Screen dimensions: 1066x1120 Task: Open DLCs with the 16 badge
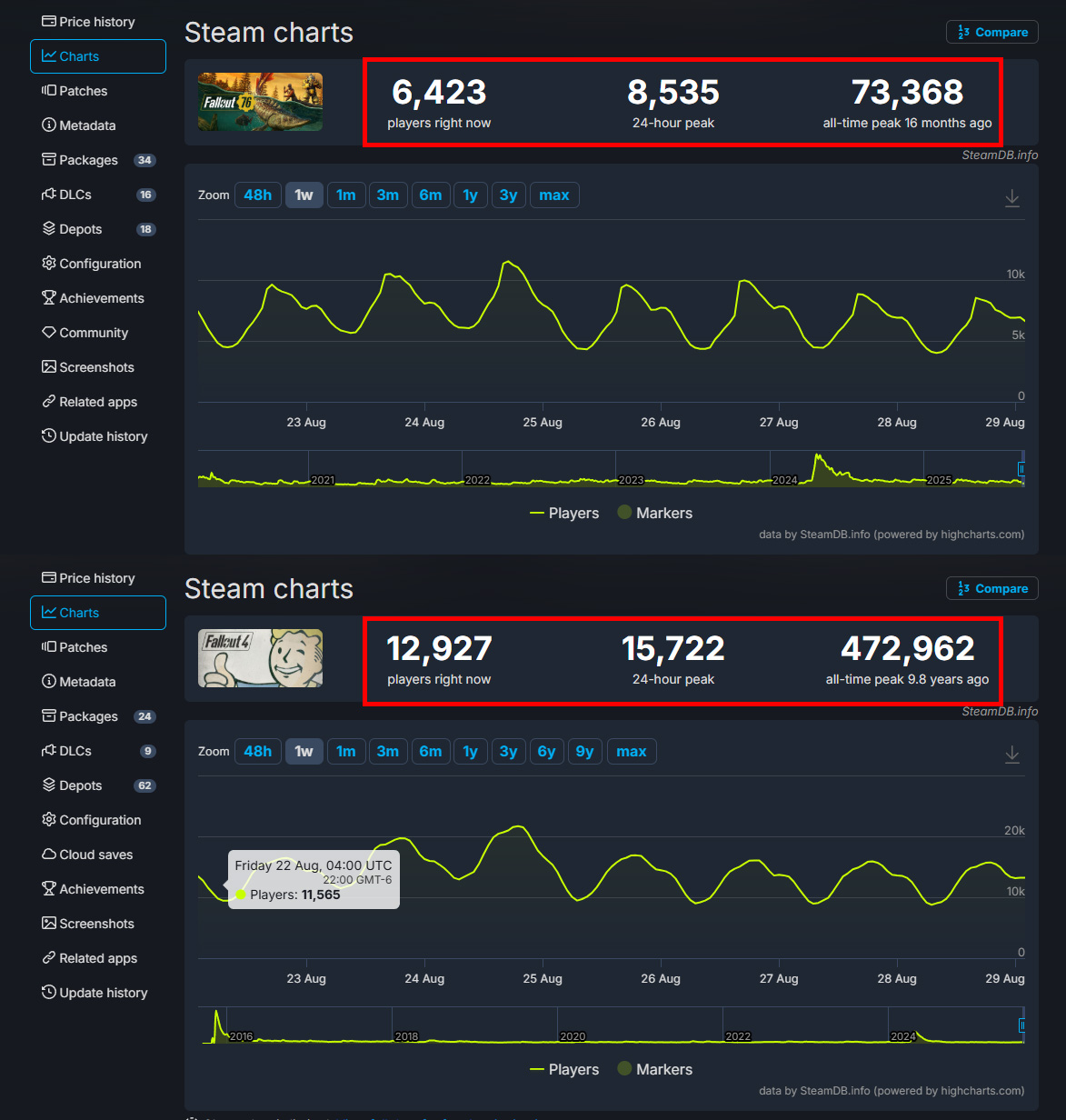click(x=98, y=195)
